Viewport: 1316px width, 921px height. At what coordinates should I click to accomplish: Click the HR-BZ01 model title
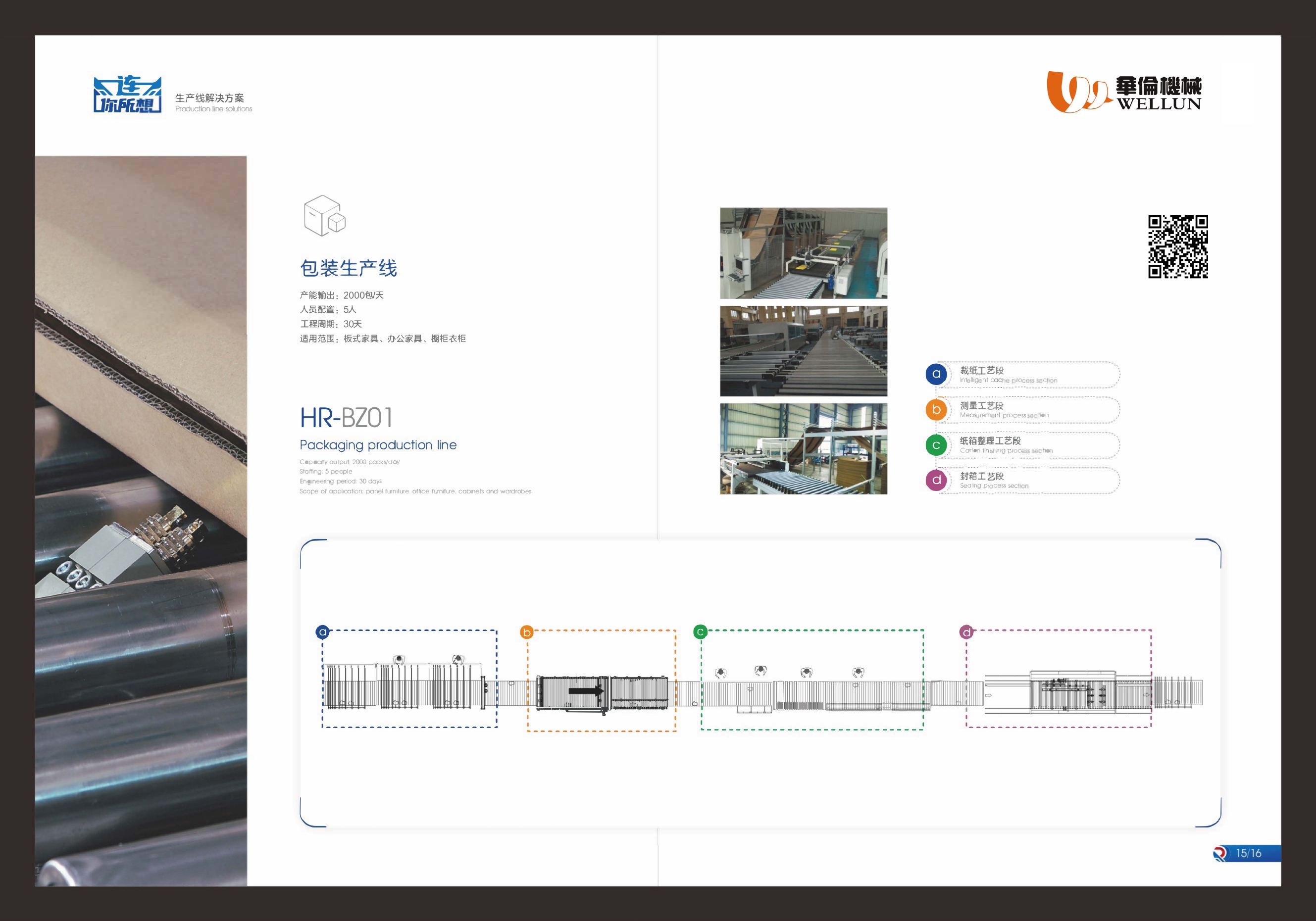[x=346, y=418]
